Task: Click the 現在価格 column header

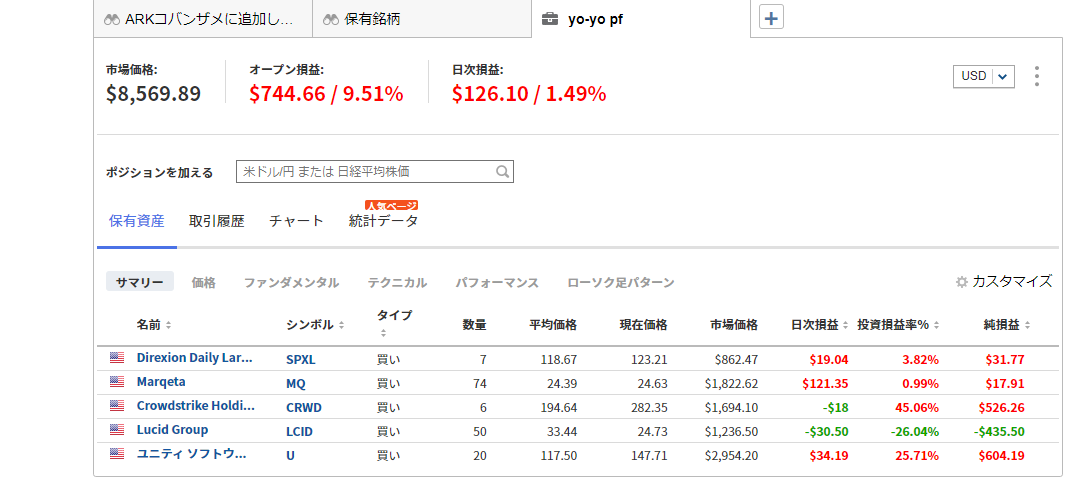Action: 643,325
